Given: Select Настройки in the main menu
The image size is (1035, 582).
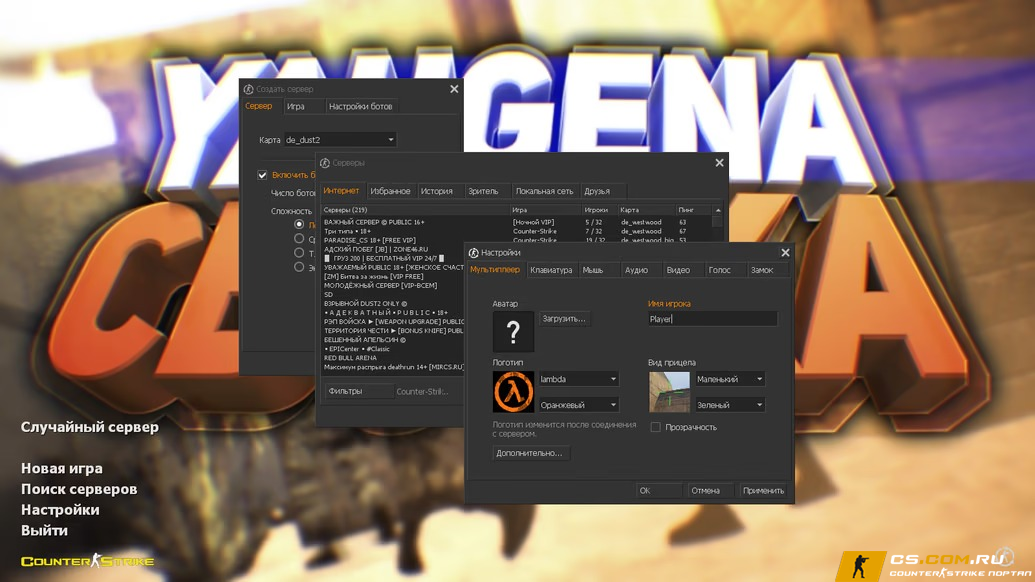Looking at the screenshot, I should [x=60, y=509].
